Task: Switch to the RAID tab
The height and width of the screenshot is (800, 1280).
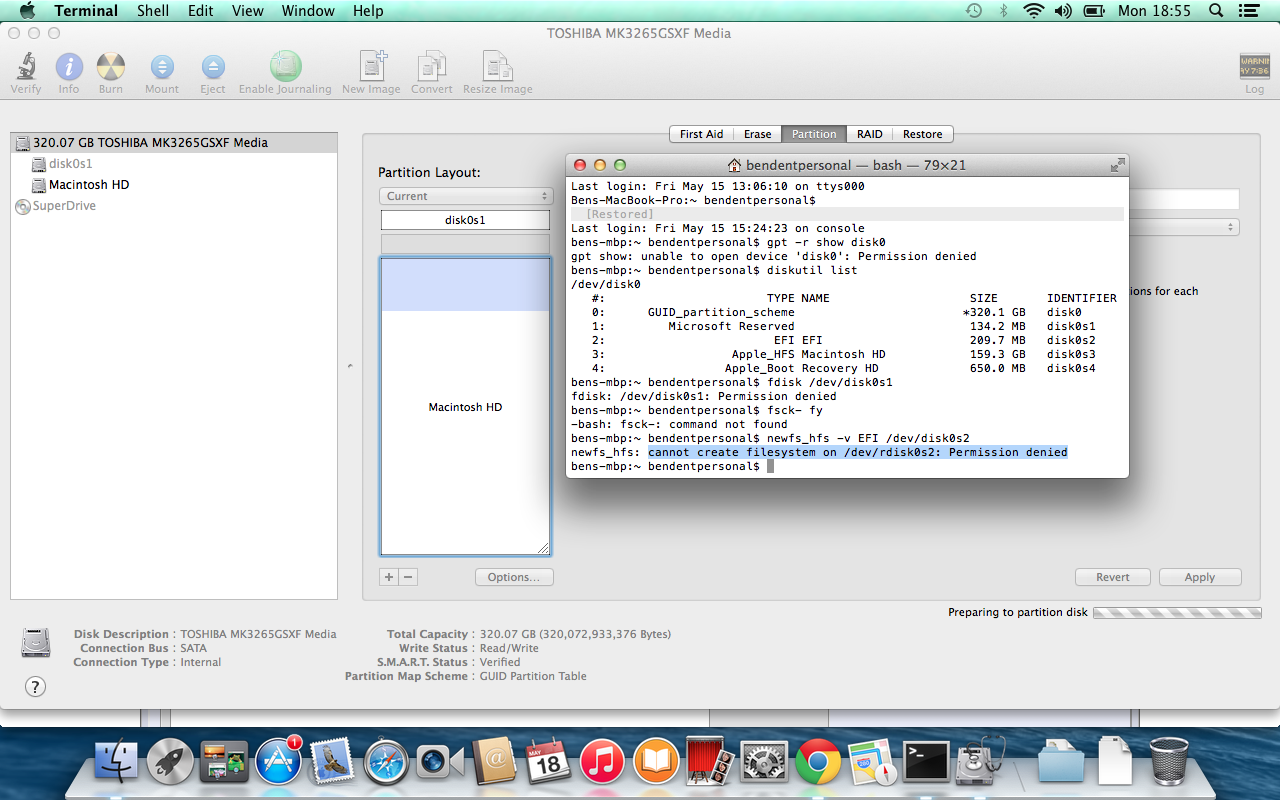Action: coord(870,134)
